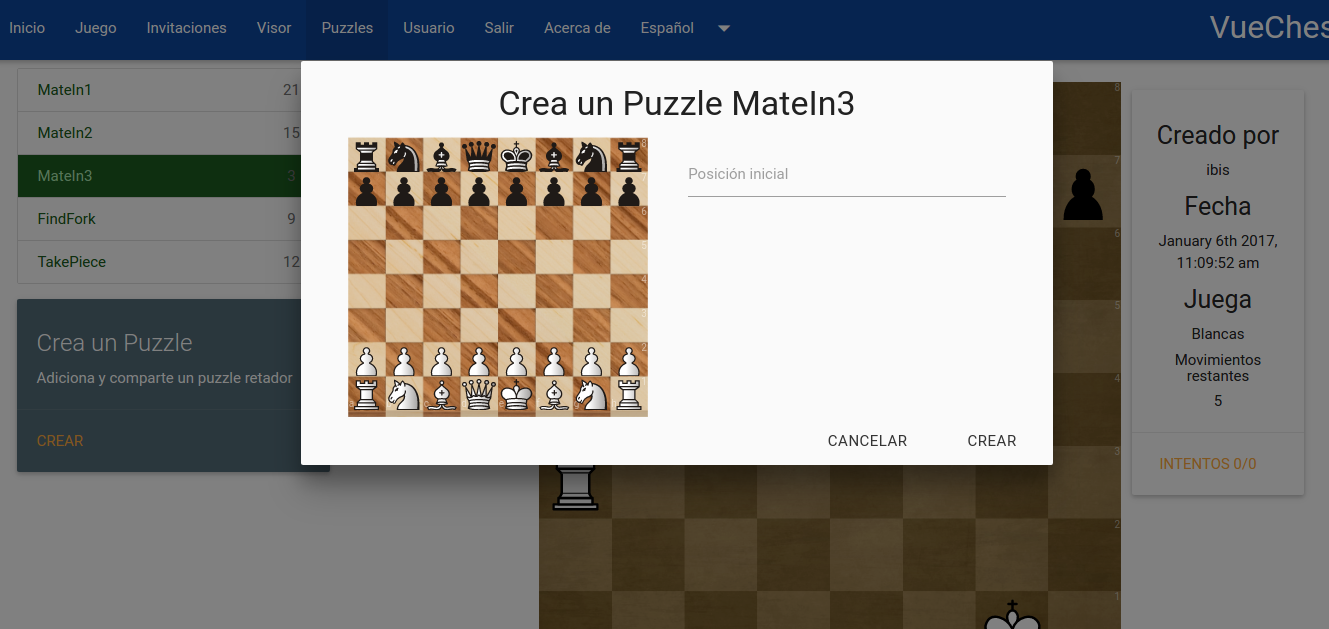Select white pawn on a2 in dialog board
1329x629 pixels.
coord(367,360)
